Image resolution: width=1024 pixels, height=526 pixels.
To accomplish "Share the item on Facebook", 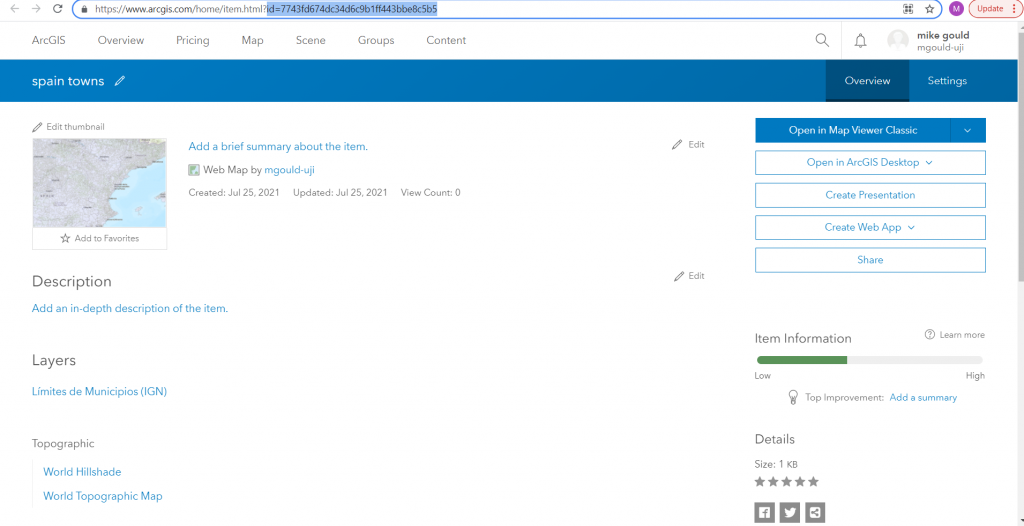I will 765,512.
